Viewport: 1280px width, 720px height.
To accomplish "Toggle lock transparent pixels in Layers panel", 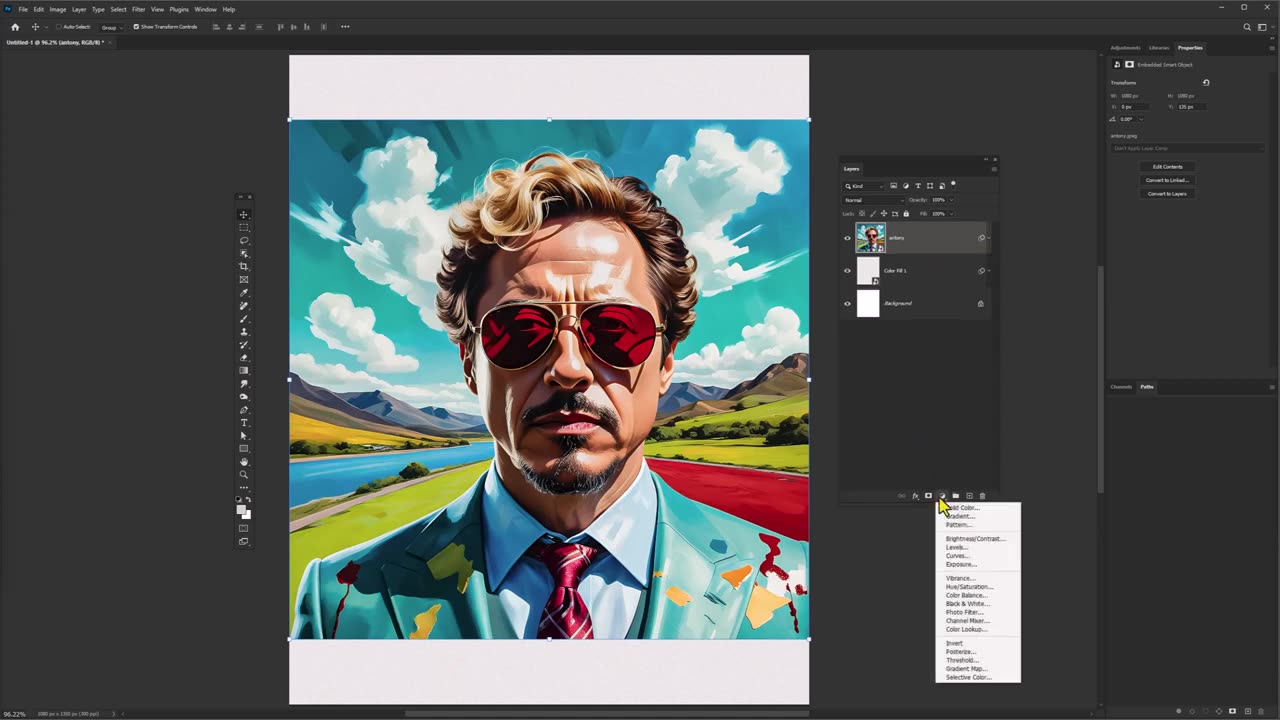I will tap(862, 214).
